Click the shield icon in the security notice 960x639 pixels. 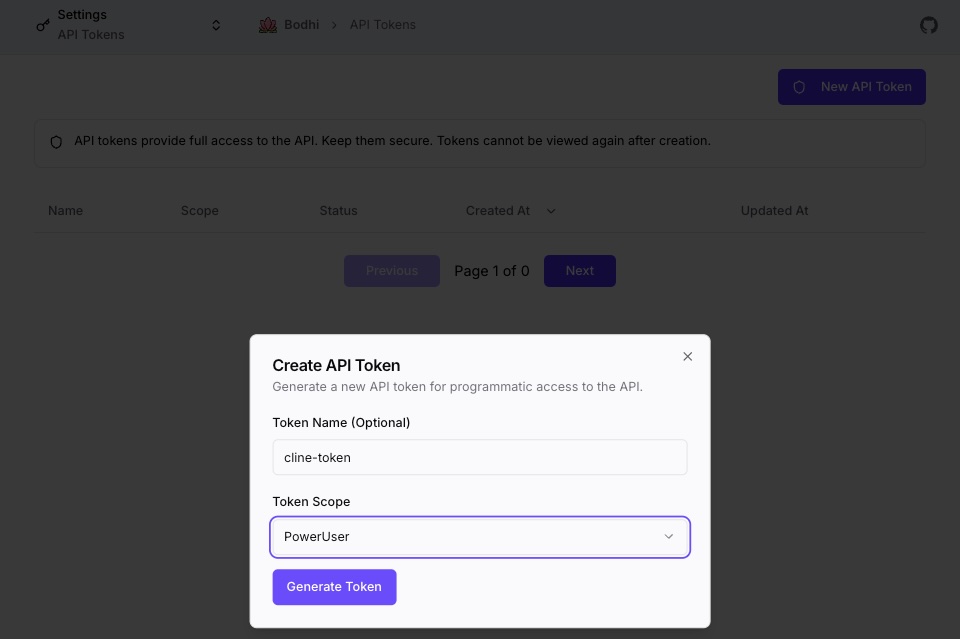coord(56,141)
